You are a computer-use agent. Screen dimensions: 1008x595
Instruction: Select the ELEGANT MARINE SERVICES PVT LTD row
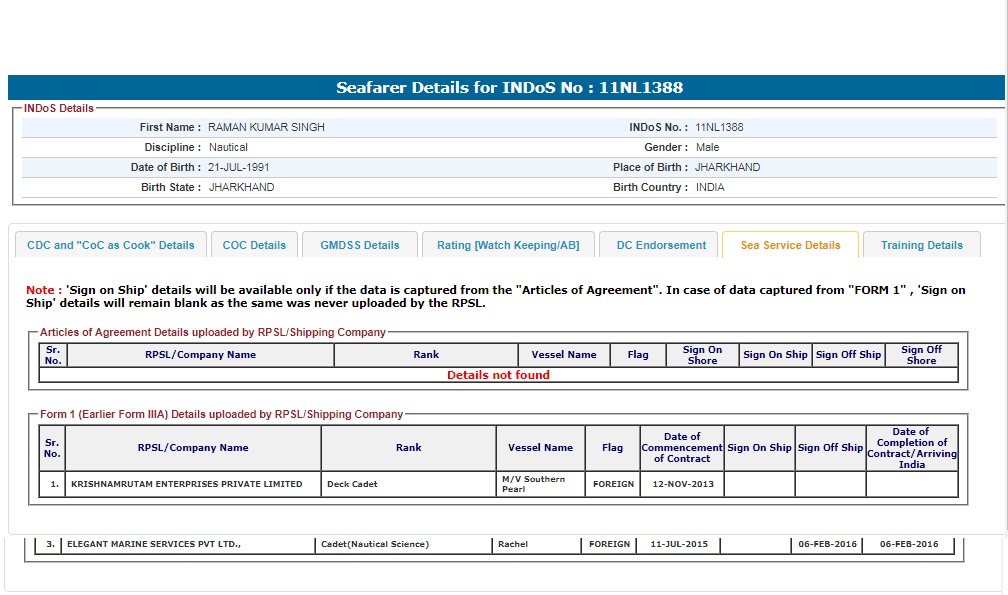(154, 544)
